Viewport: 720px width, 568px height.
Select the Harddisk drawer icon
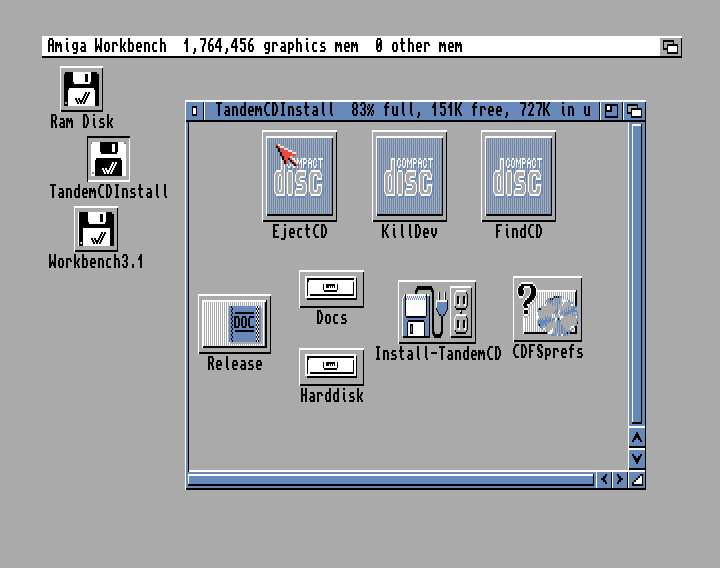[x=331, y=366]
